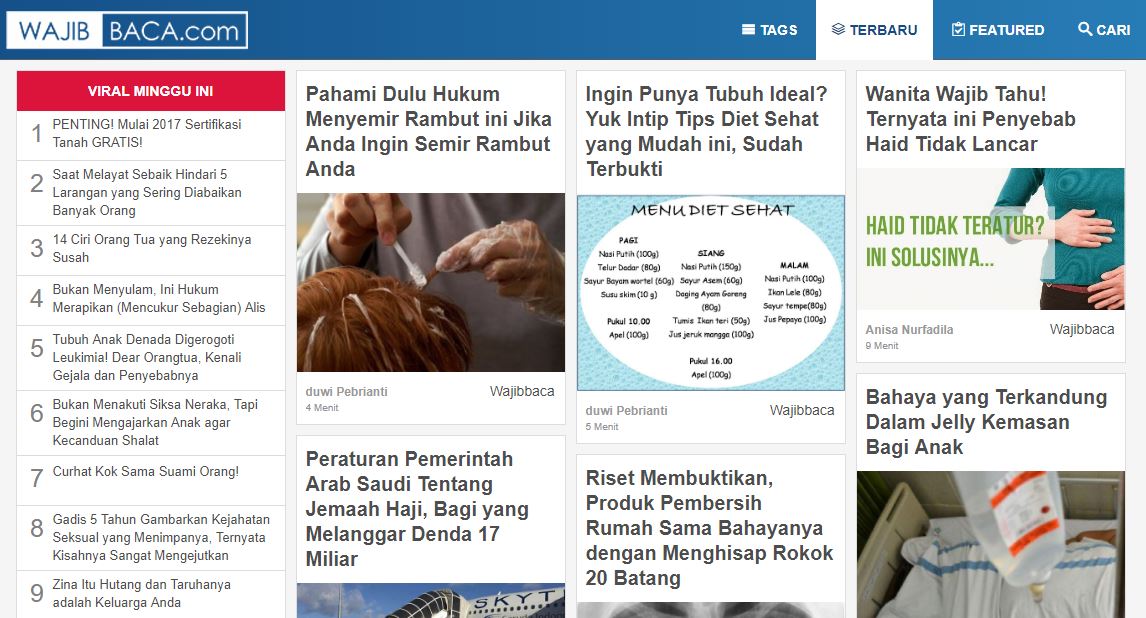Open viral item Sertifikasi Tanah GRATIS
The width and height of the screenshot is (1146, 618).
(x=147, y=133)
